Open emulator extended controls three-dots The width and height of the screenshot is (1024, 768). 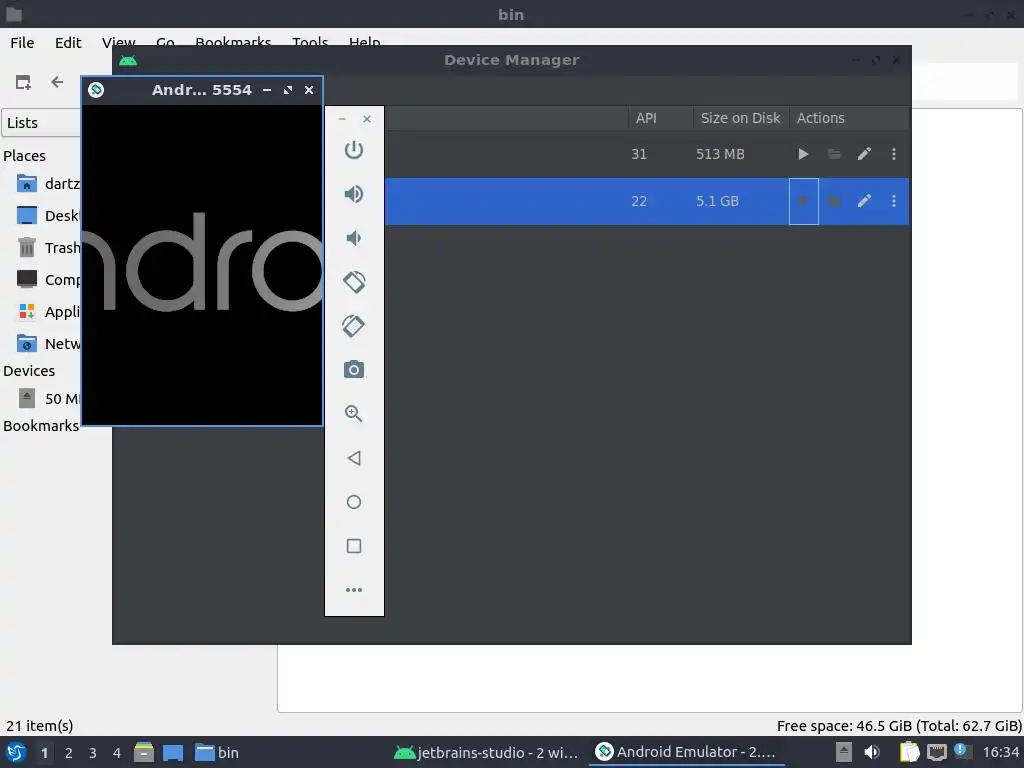click(353, 590)
